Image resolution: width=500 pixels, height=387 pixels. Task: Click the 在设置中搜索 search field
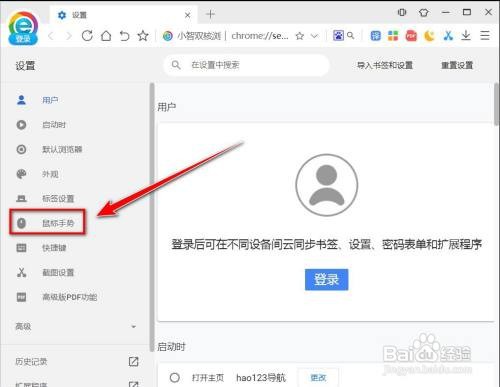tap(247, 65)
